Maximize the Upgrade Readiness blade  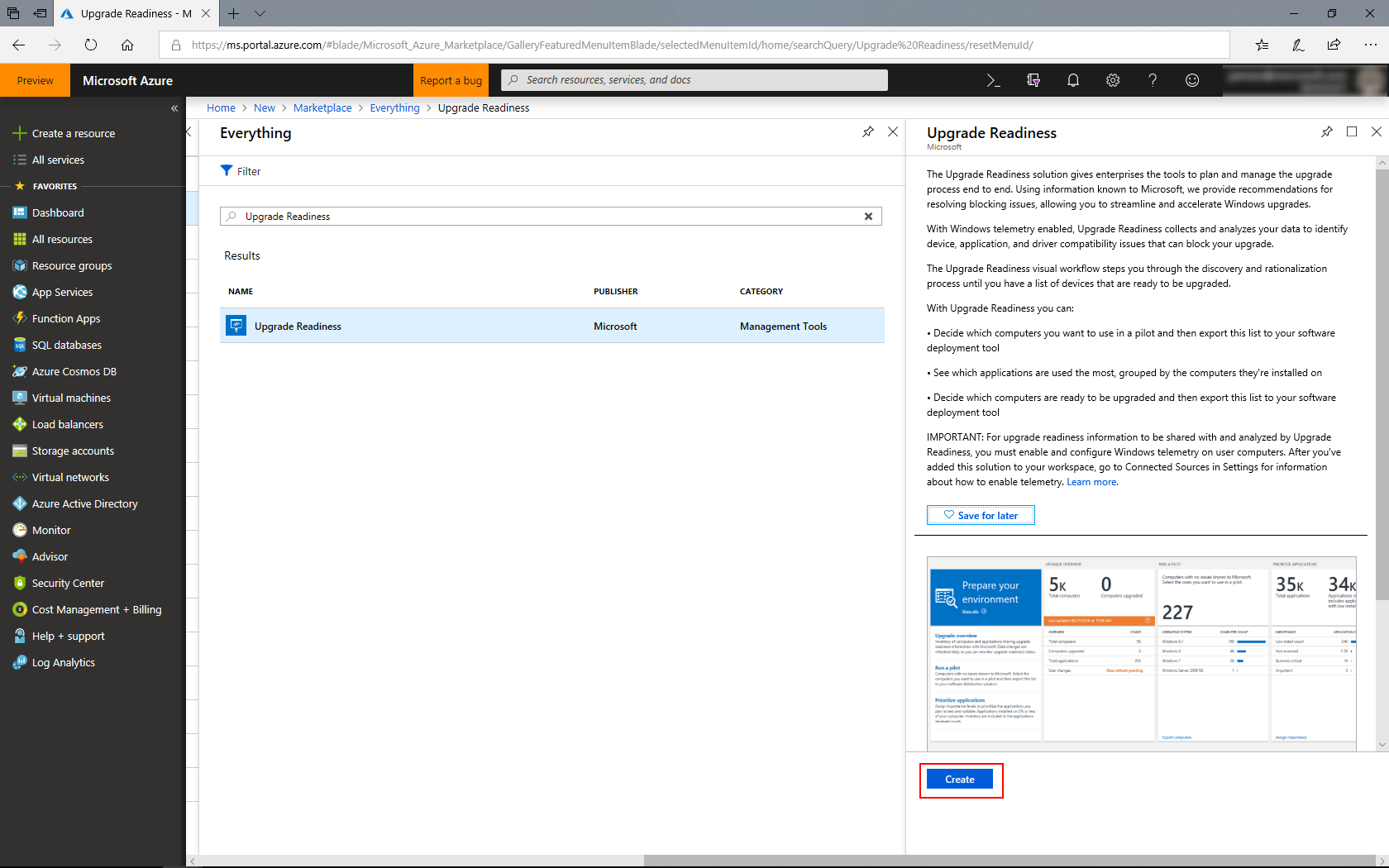coord(1352,131)
